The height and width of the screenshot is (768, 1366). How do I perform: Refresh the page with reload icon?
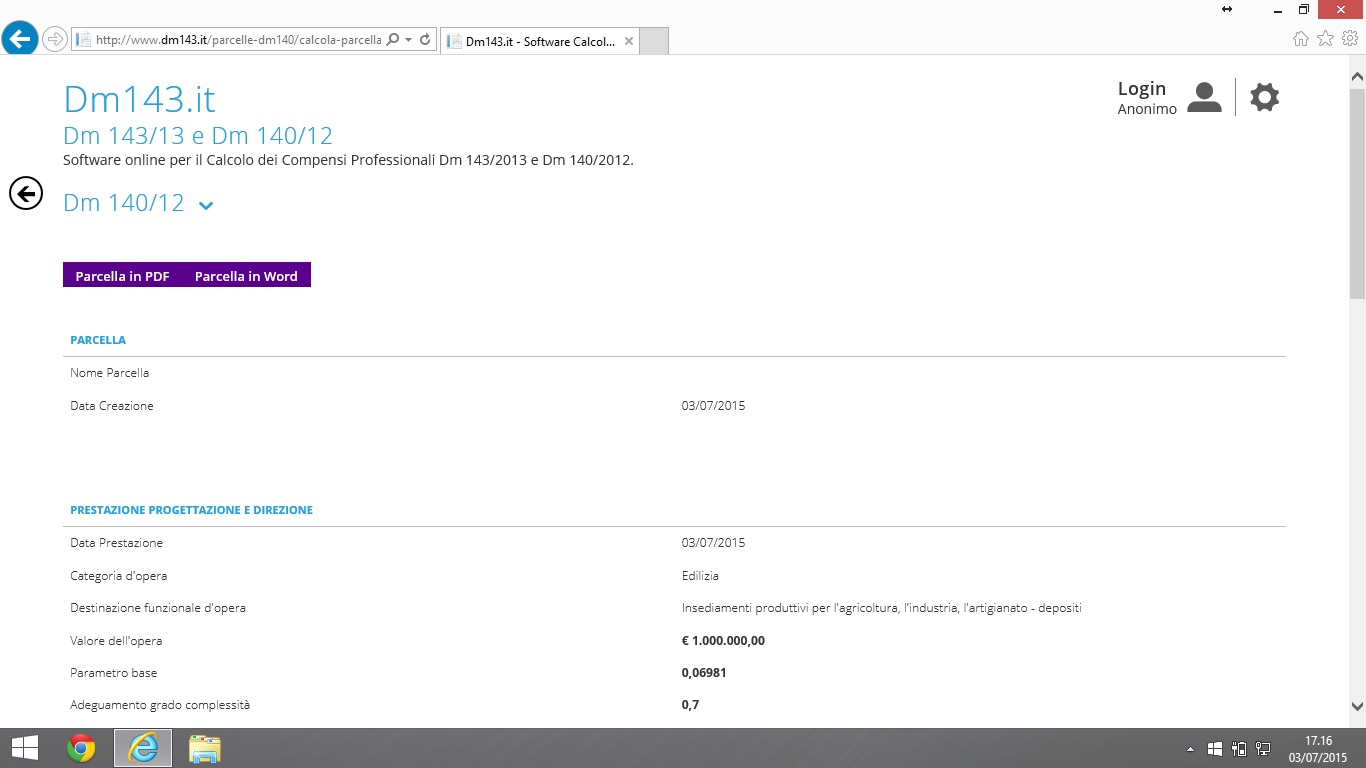point(425,40)
